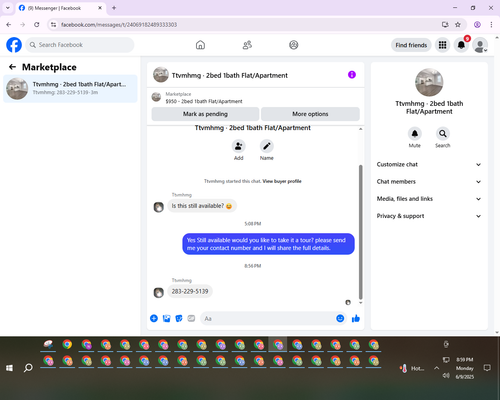Open the Home feed icon
Viewport: 500px width, 400px height.
point(200,45)
